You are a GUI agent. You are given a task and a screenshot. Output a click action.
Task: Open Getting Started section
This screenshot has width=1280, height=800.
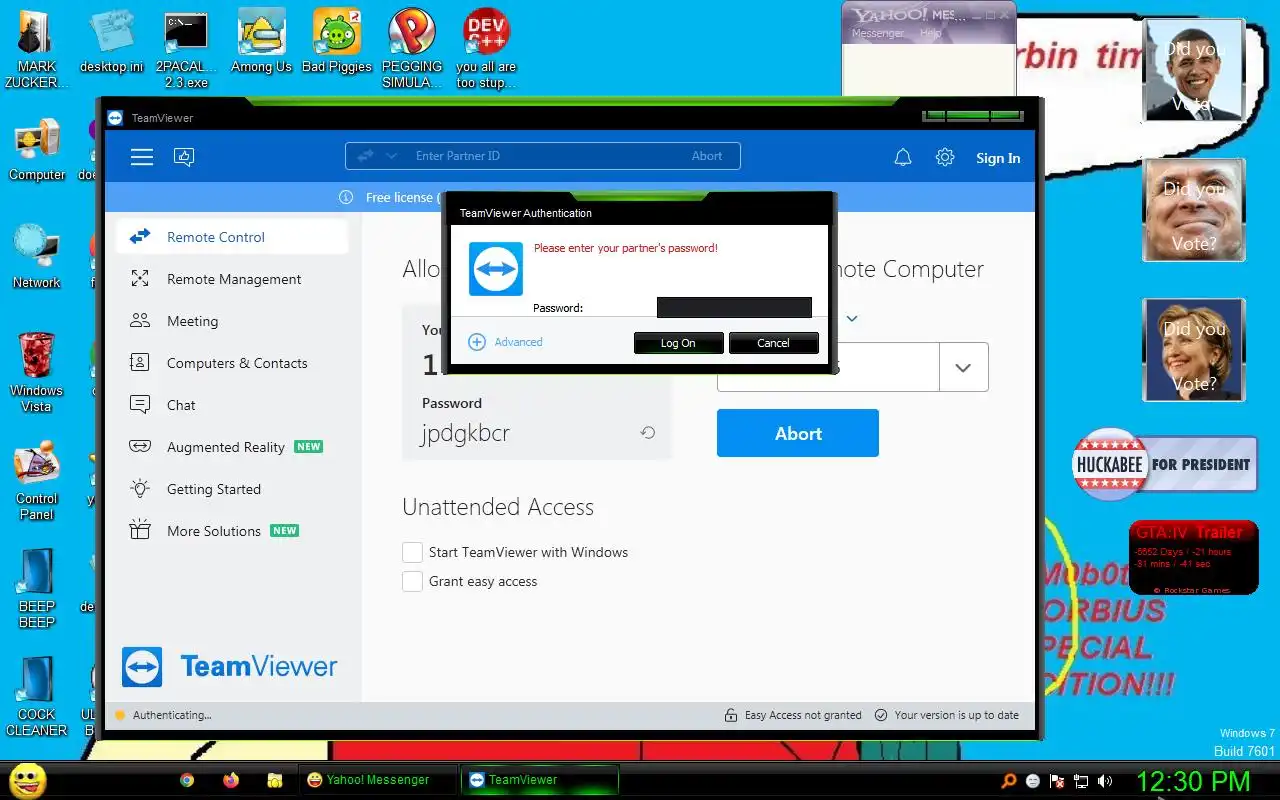[x=232, y=489]
